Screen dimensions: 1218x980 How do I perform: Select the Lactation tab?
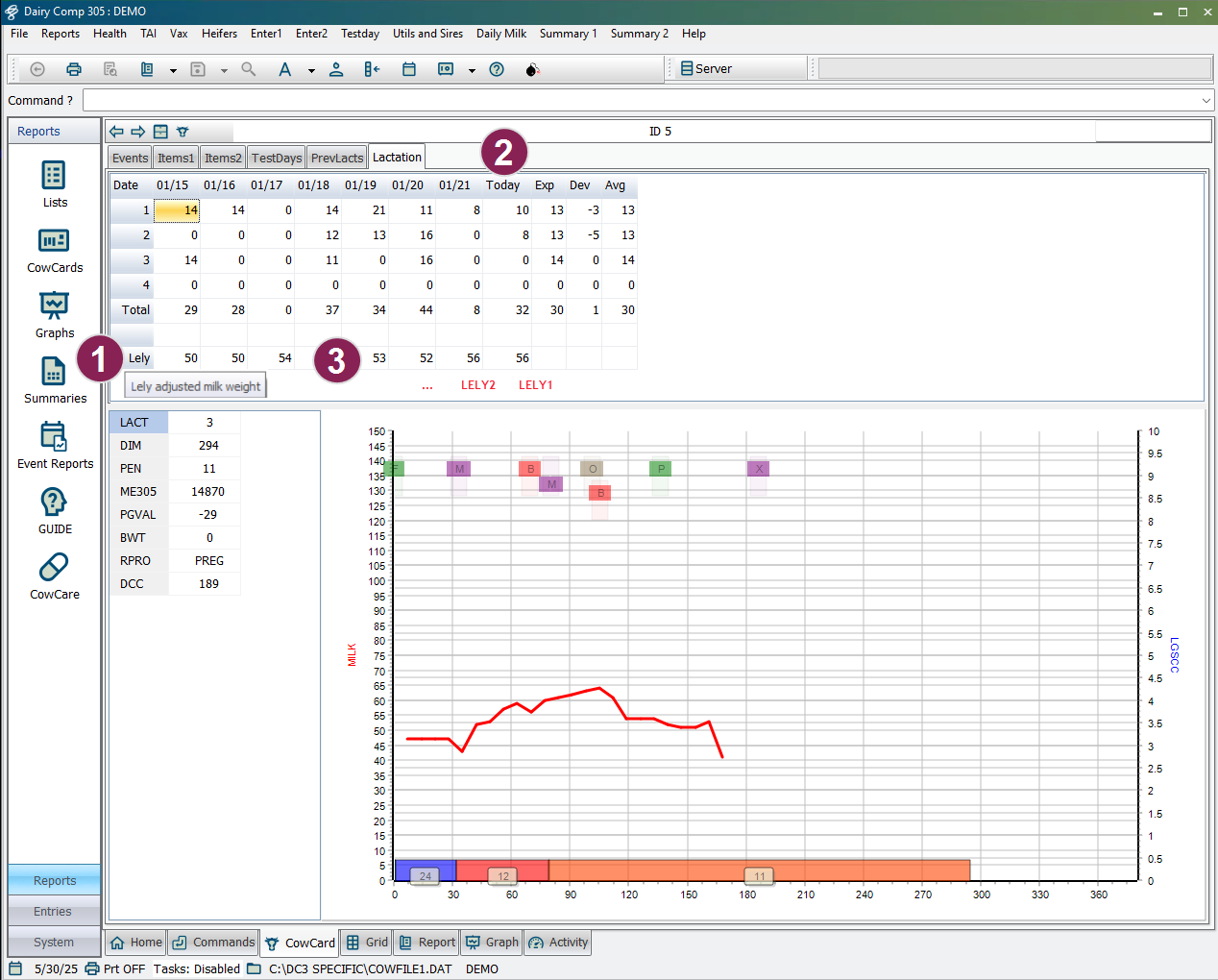(x=397, y=158)
